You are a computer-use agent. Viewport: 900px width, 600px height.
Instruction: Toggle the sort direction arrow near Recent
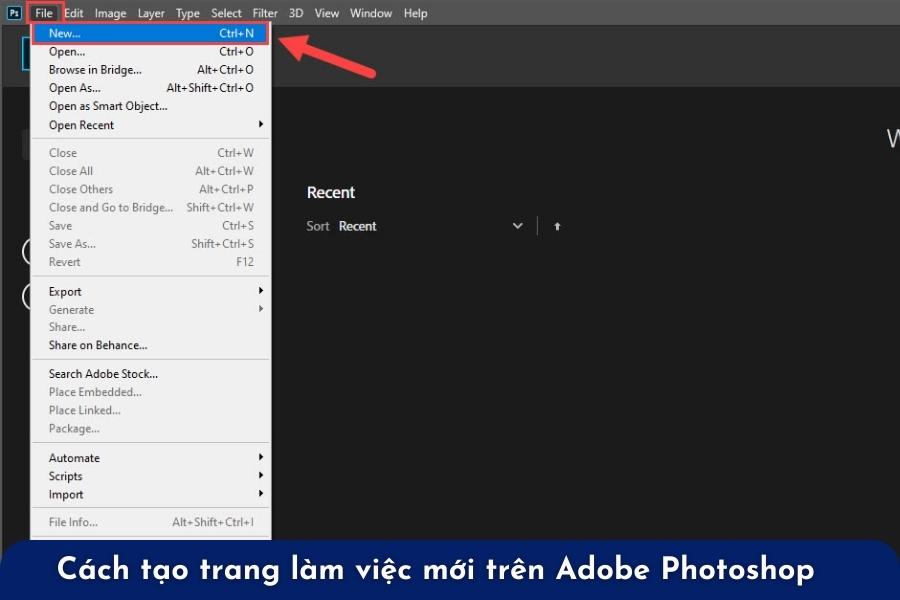point(557,226)
